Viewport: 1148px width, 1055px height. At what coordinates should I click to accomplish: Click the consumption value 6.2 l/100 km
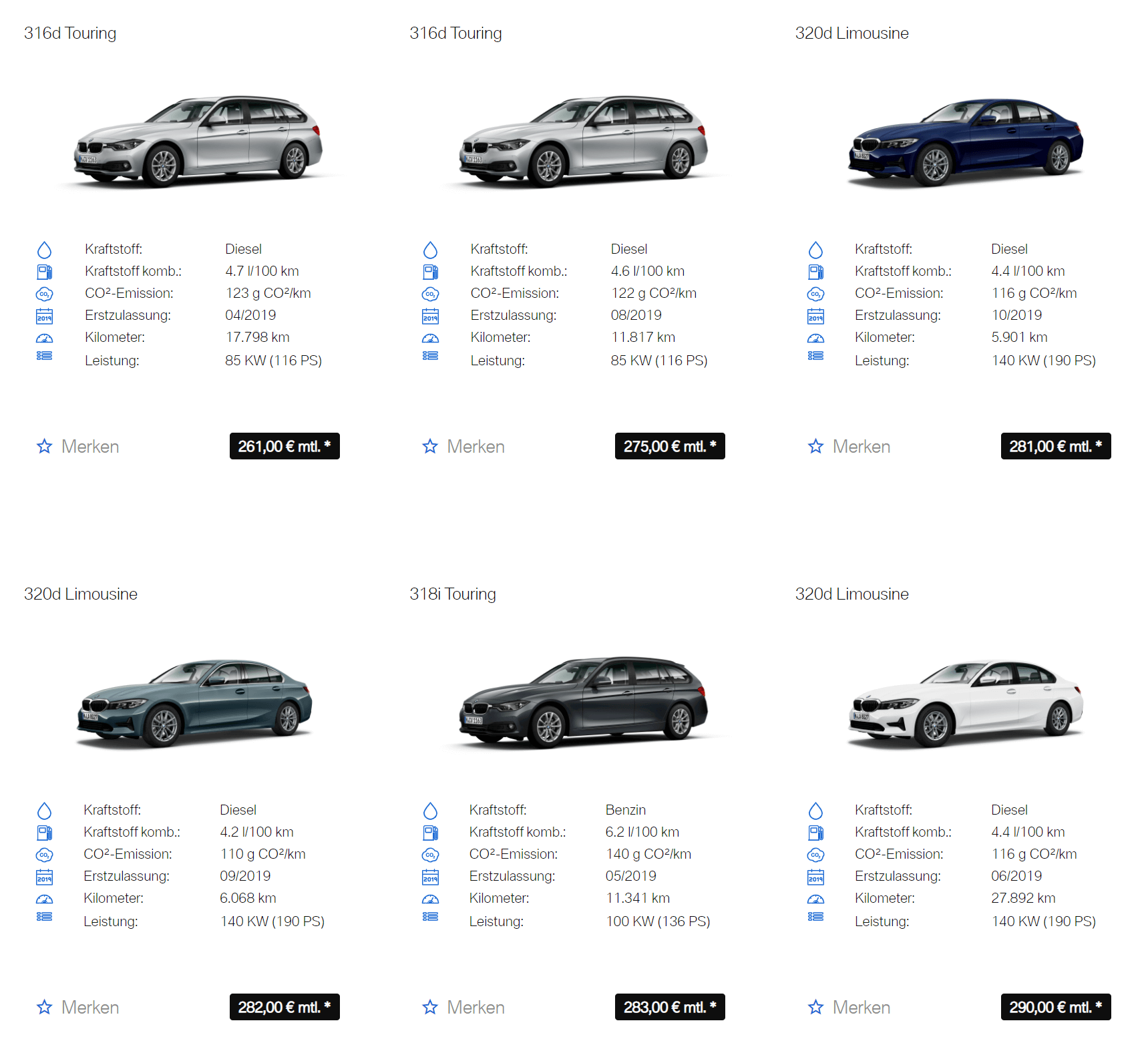(642, 832)
